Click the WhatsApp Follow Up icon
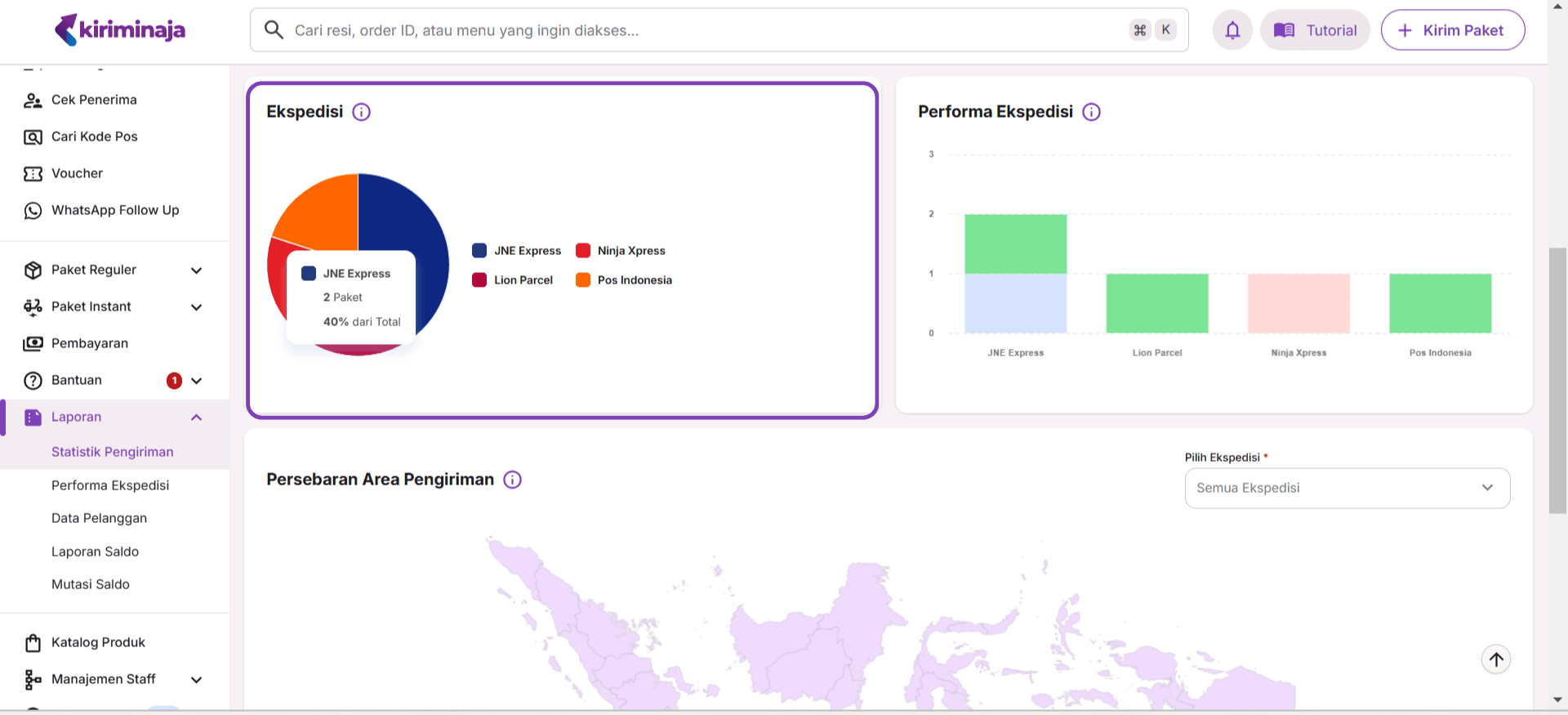 (33, 211)
